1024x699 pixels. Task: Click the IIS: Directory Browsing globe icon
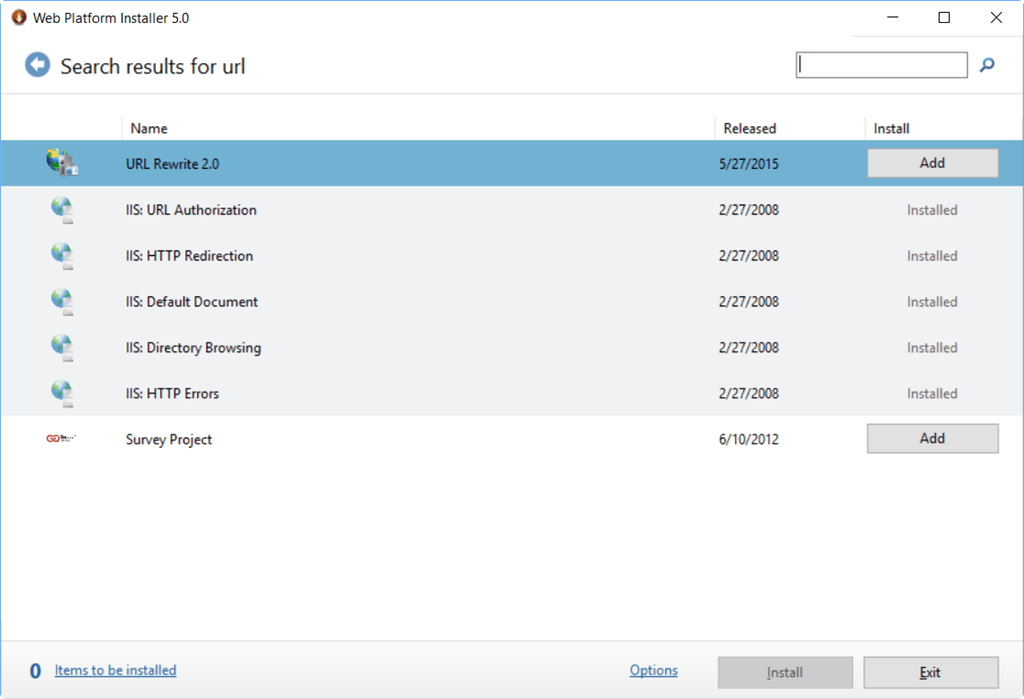pos(63,348)
